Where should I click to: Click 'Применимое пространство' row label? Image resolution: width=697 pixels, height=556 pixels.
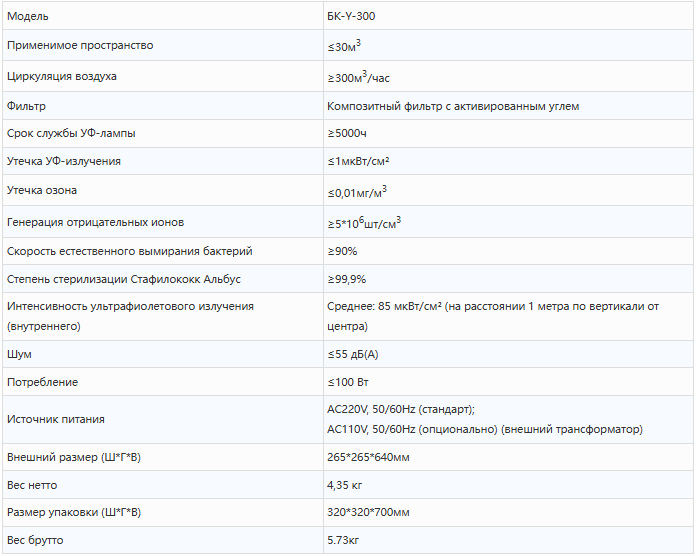[80, 46]
